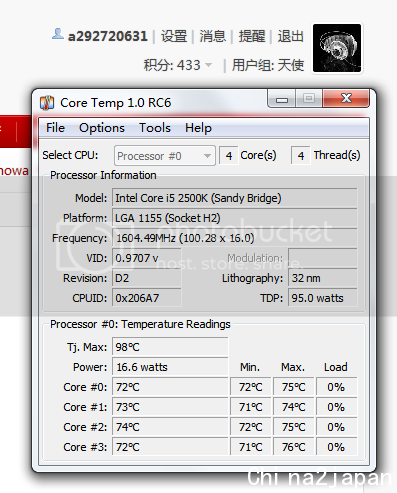The image size is (397, 493).
Task: Click the threads count field showing 4
Action: click(x=301, y=155)
